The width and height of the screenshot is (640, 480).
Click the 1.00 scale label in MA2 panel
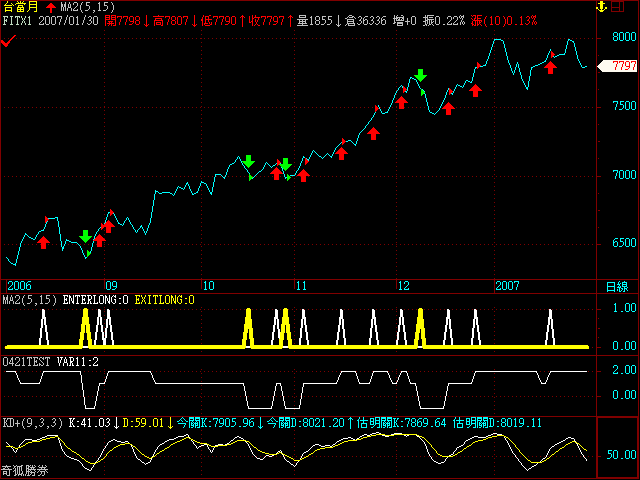coord(624,308)
